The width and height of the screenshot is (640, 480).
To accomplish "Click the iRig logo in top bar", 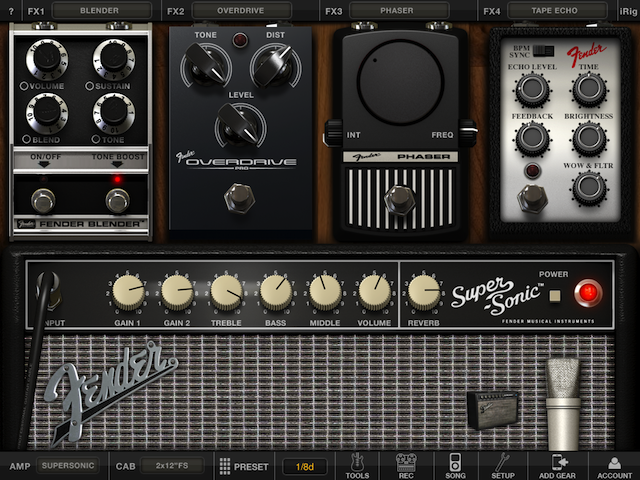I will click(x=628, y=11).
